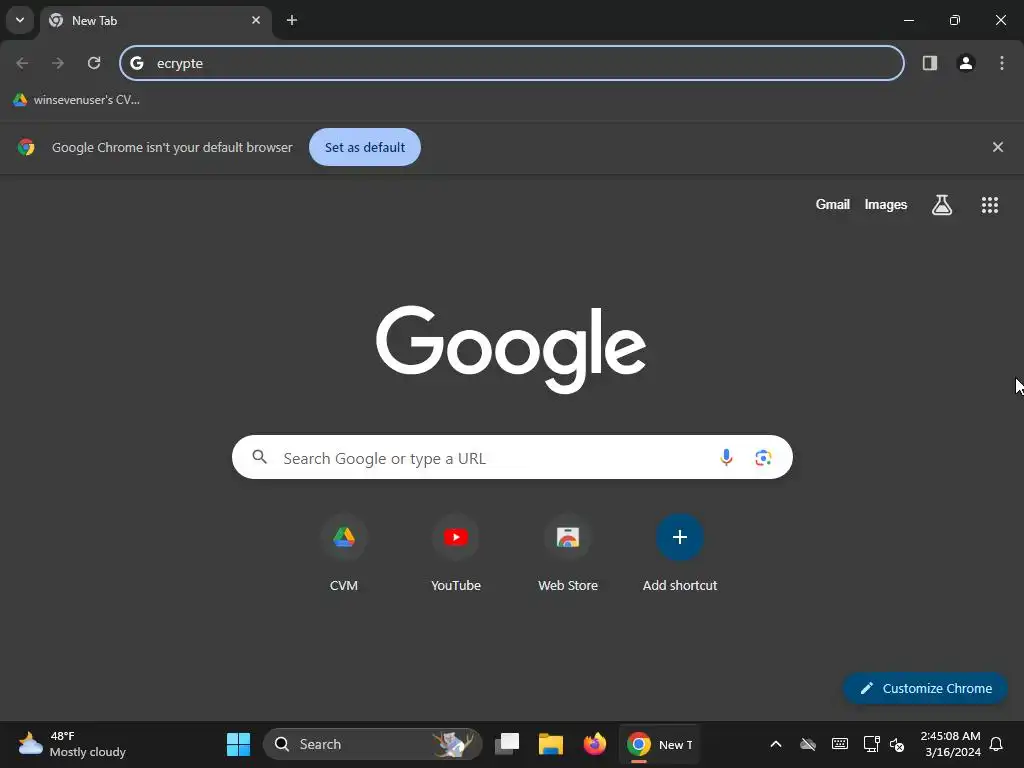
Task: Start voice search with microphone
Action: click(x=726, y=457)
